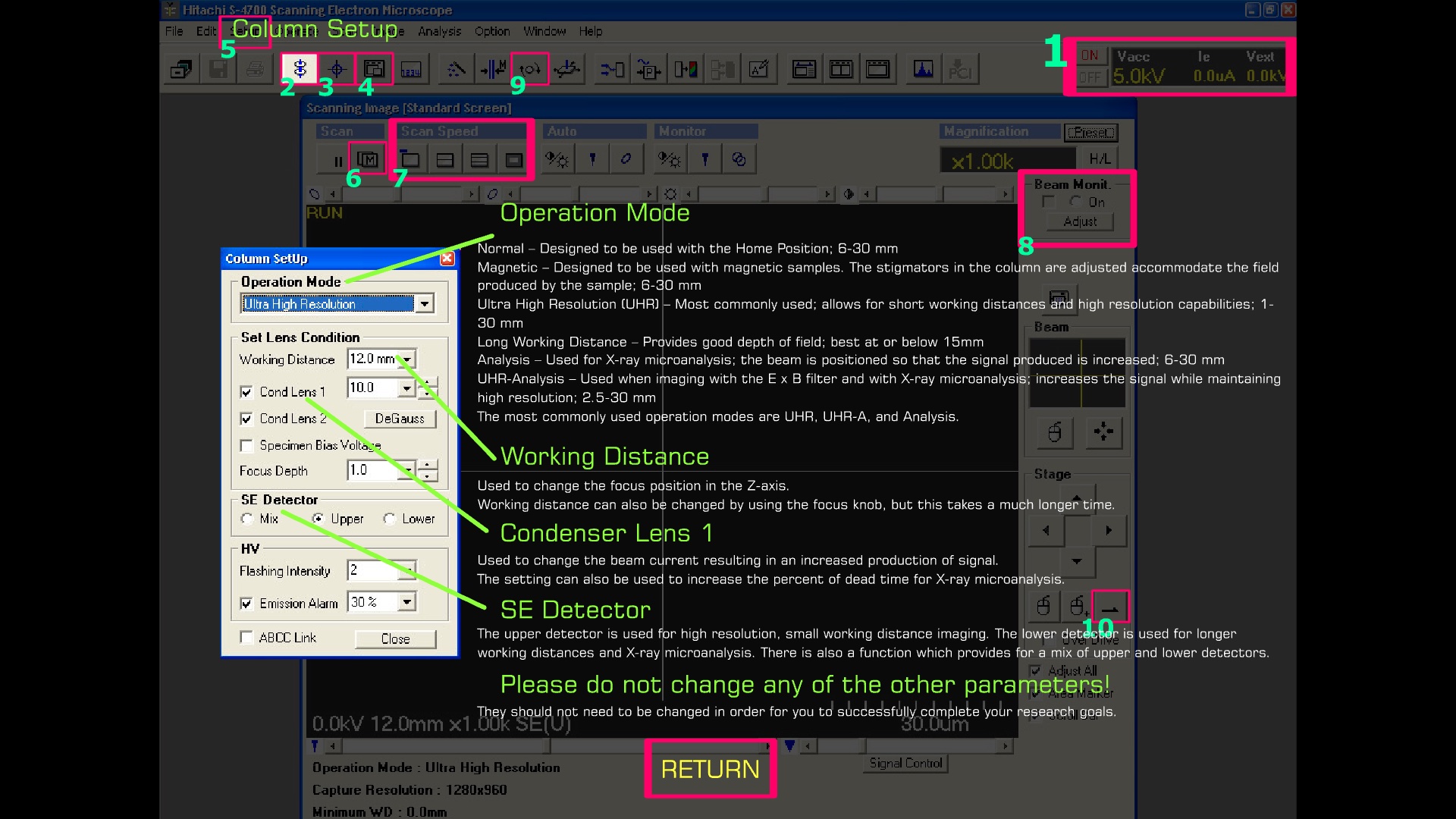
Task: Click the Signal Control button
Action: (x=905, y=763)
